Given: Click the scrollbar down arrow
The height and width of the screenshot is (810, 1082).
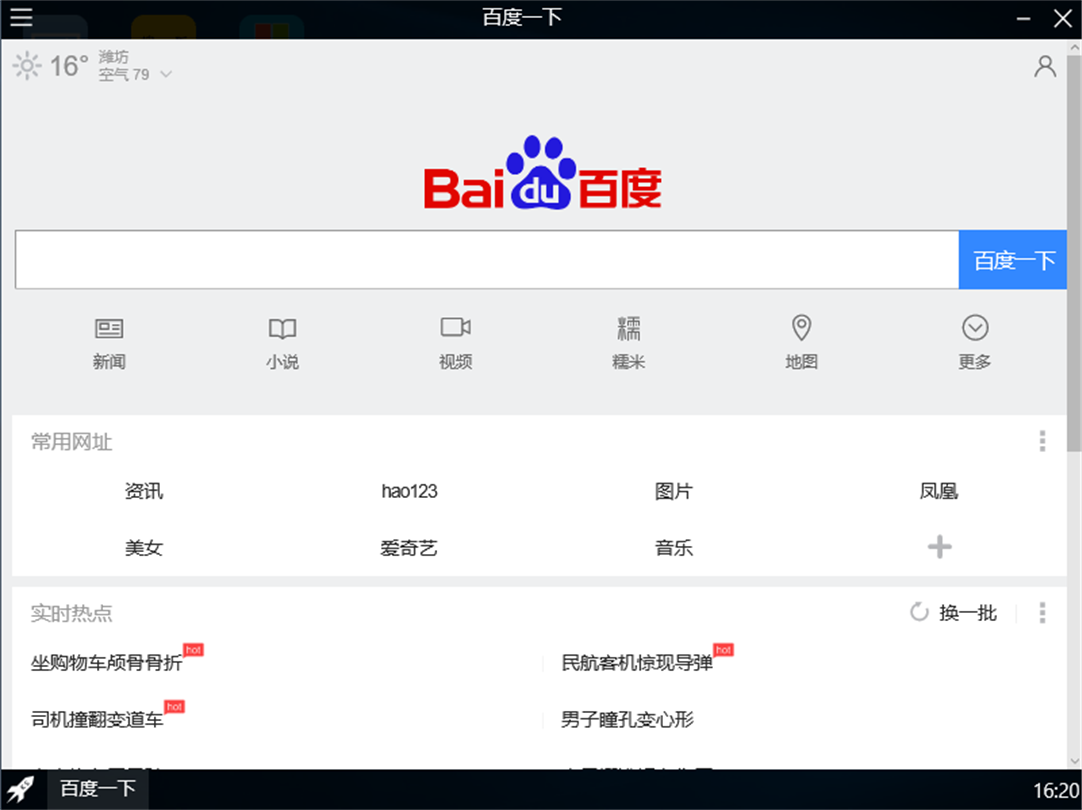Looking at the screenshot, I should click(x=1074, y=762).
